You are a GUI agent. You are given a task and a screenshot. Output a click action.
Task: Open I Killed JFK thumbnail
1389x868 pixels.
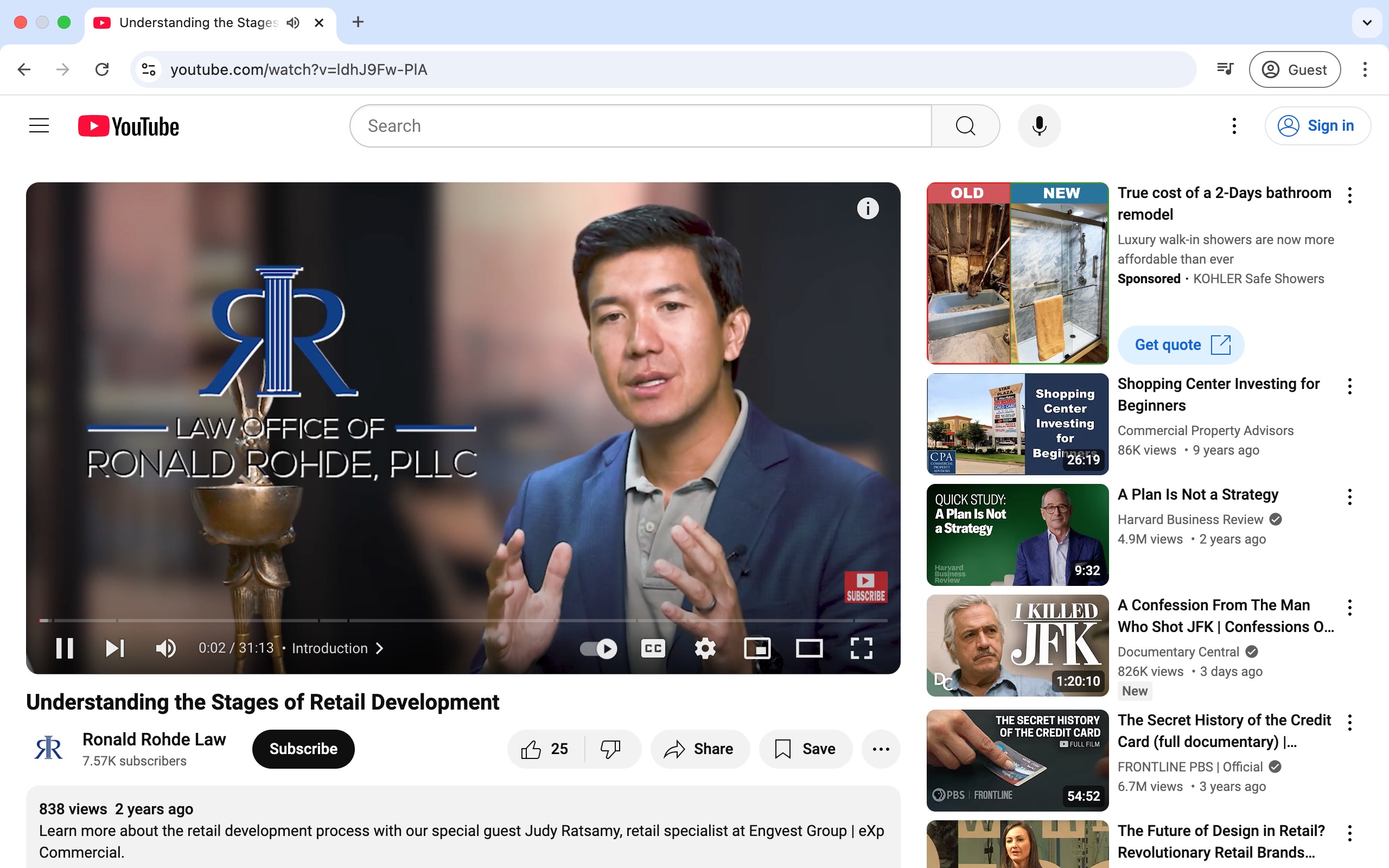1017,645
